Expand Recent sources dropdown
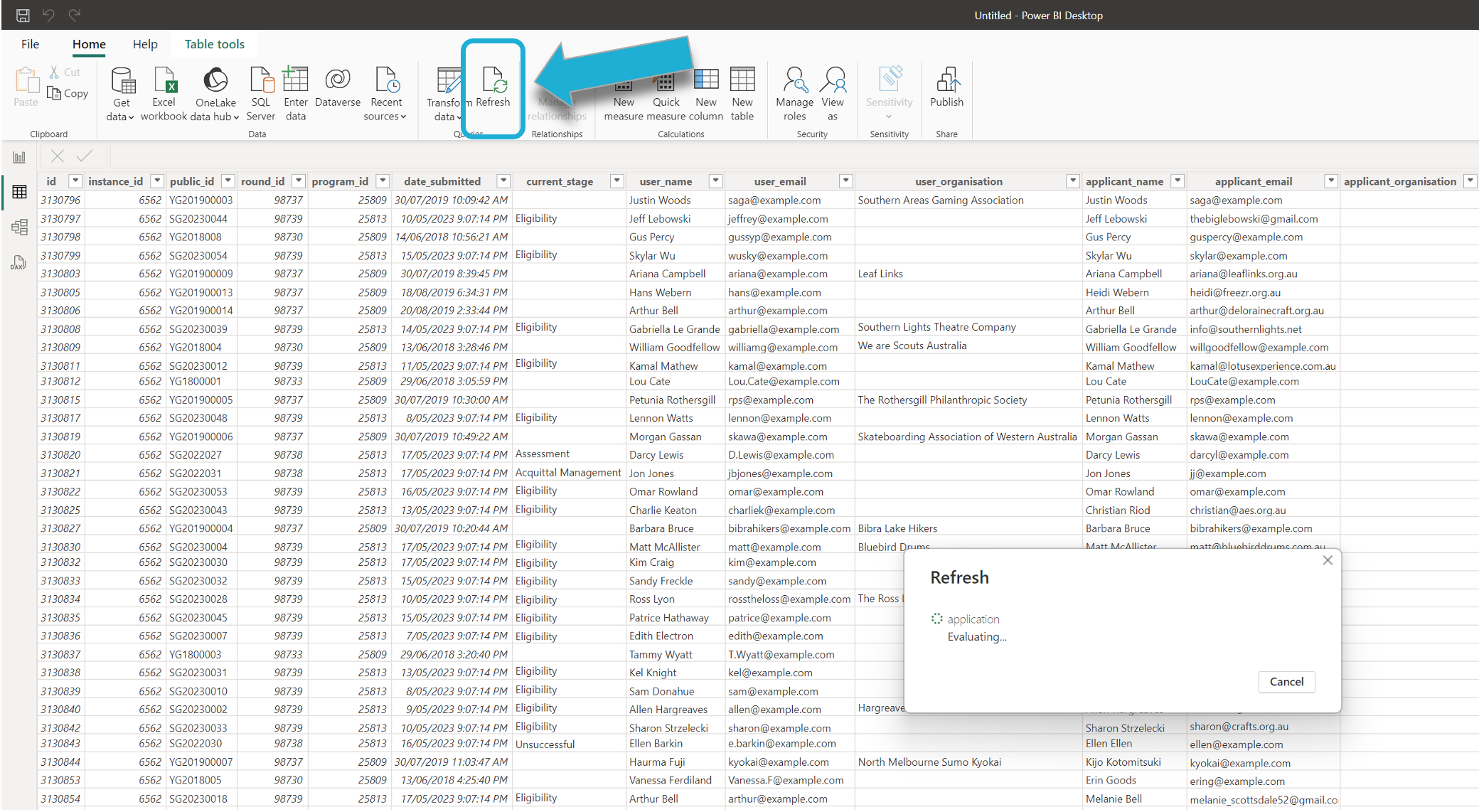This screenshot has height=812, width=1479. (x=385, y=116)
